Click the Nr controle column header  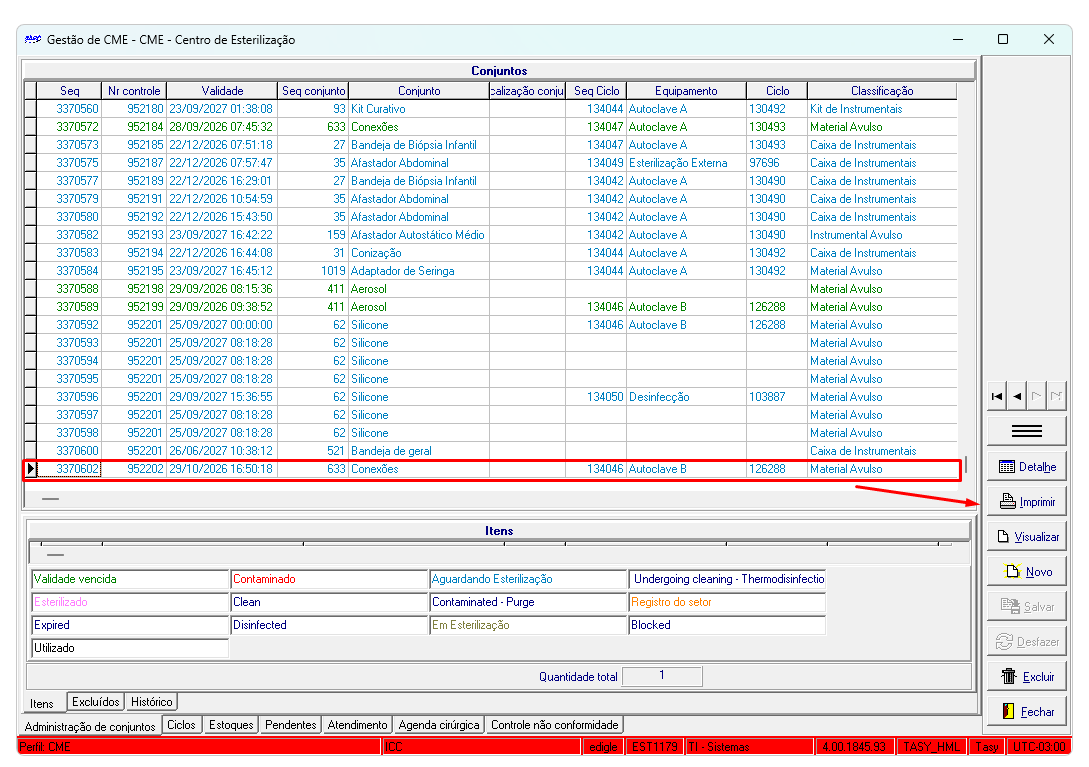(134, 91)
